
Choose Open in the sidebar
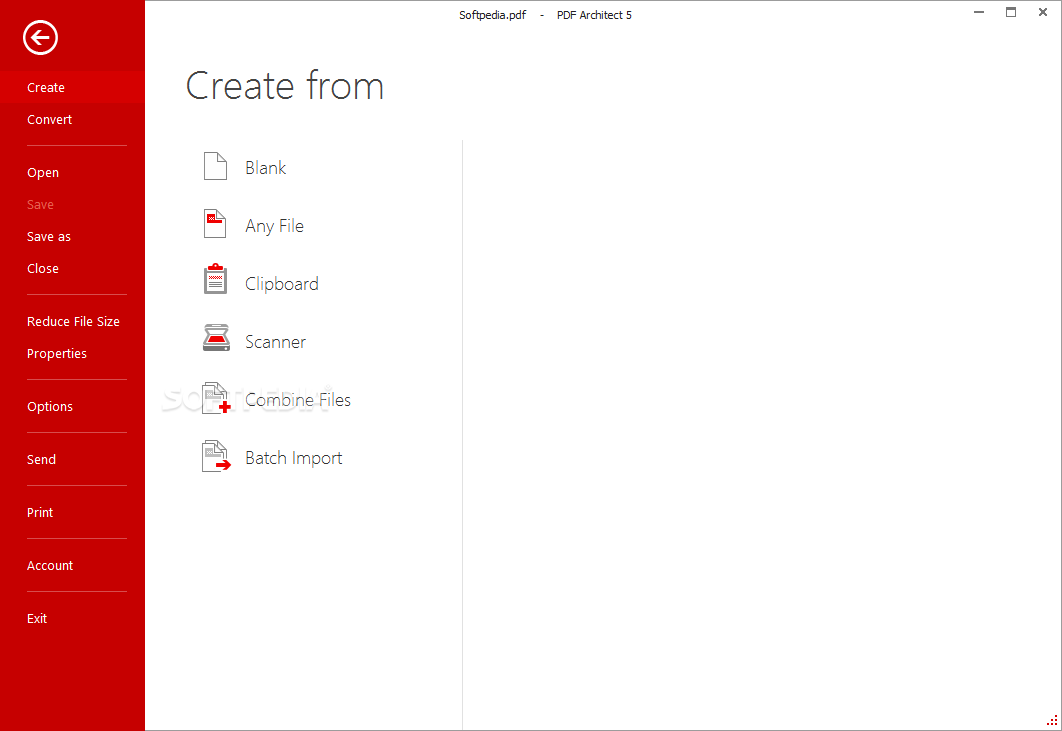[43, 173]
